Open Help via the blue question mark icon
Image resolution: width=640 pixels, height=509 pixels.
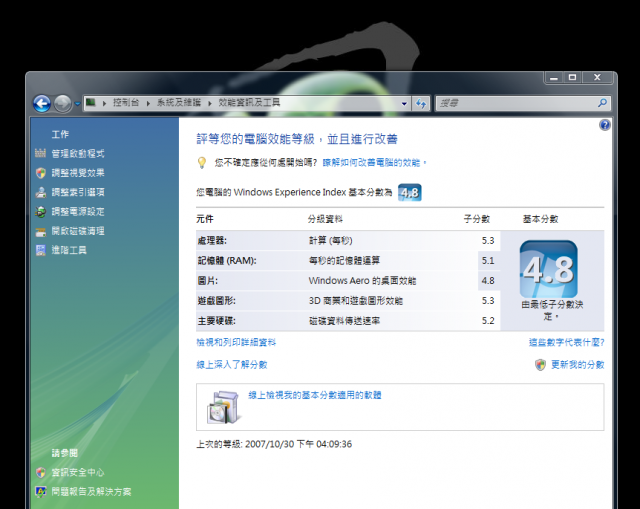(605, 125)
